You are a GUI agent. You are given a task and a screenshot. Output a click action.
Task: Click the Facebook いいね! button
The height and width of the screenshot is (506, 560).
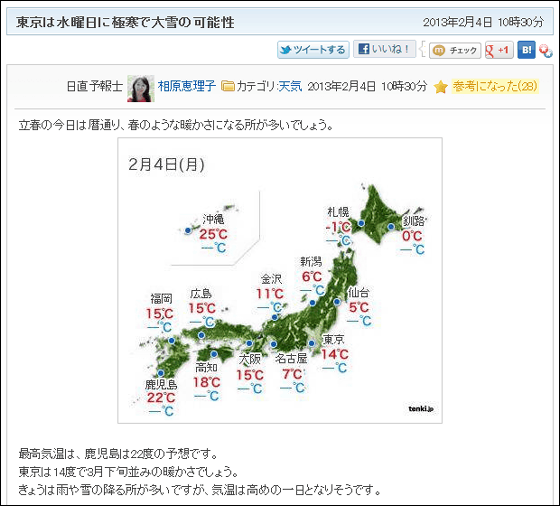click(x=384, y=49)
